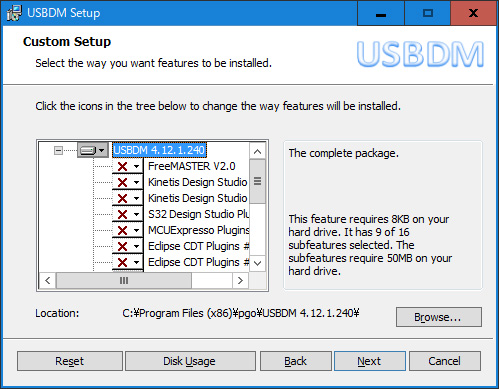Click the horizontal scrollbar thumb of tree

(x=124, y=280)
